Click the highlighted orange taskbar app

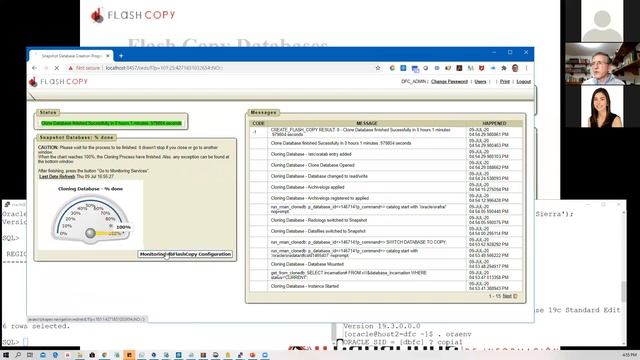tap(129, 355)
